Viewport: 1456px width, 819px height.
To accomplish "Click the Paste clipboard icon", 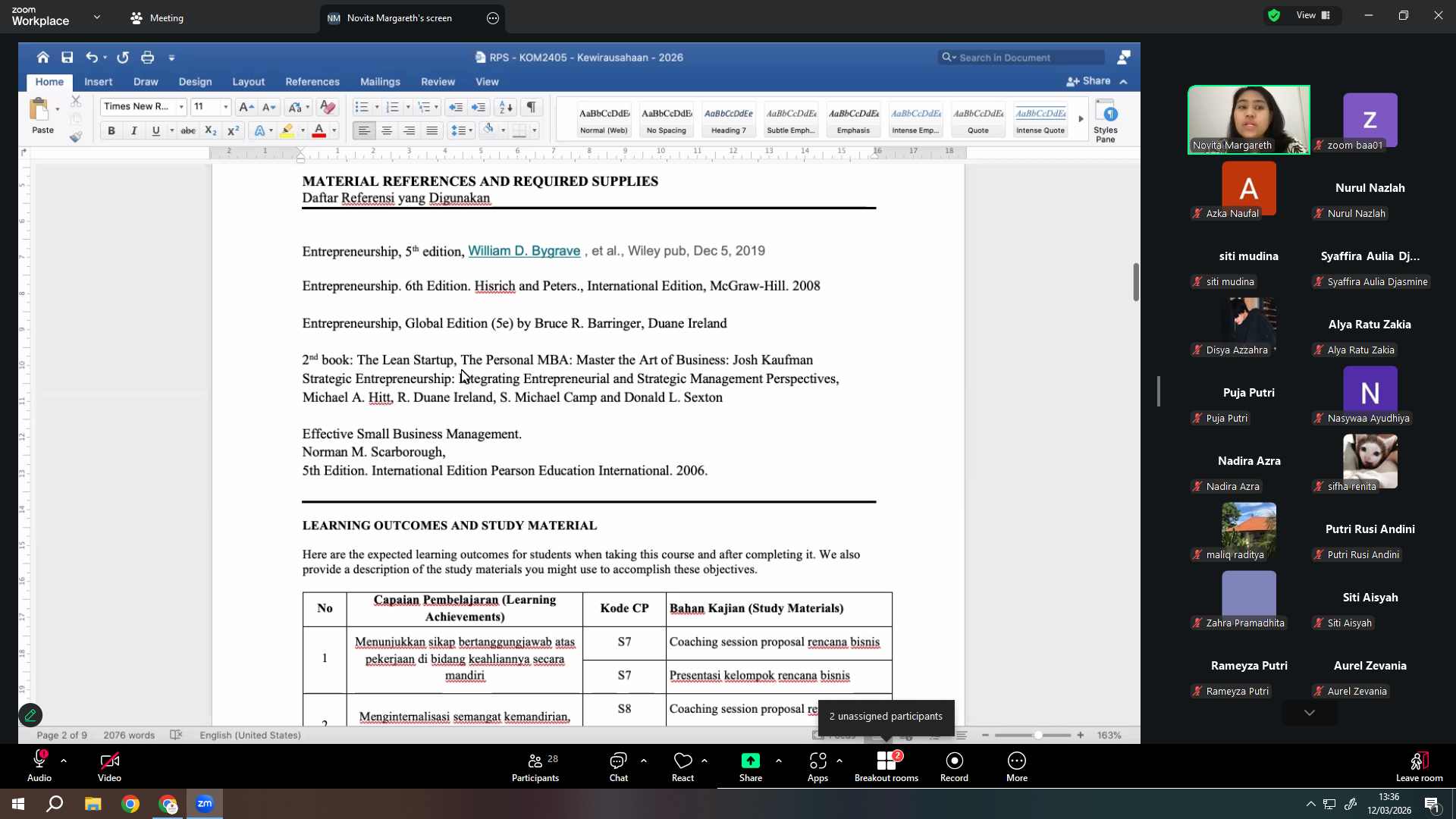I will tap(39, 110).
